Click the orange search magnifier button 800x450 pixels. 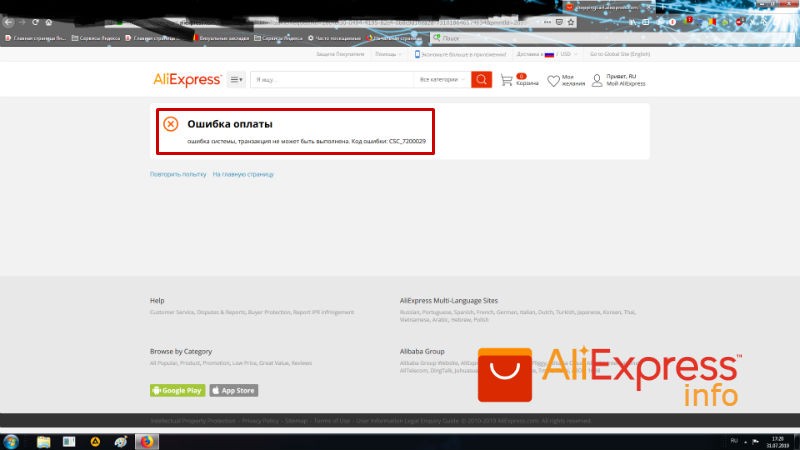[481, 80]
